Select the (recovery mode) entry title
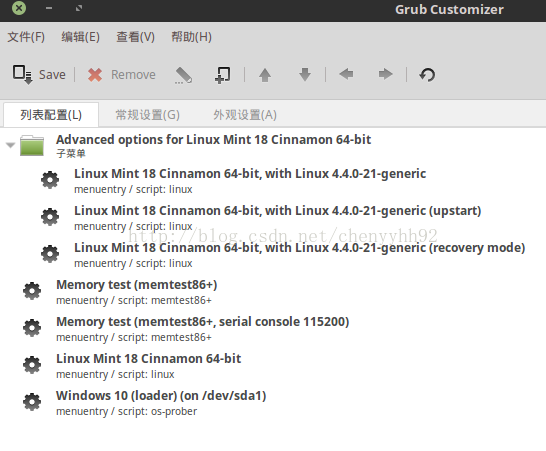This screenshot has width=546, height=451. (x=299, y=248)
